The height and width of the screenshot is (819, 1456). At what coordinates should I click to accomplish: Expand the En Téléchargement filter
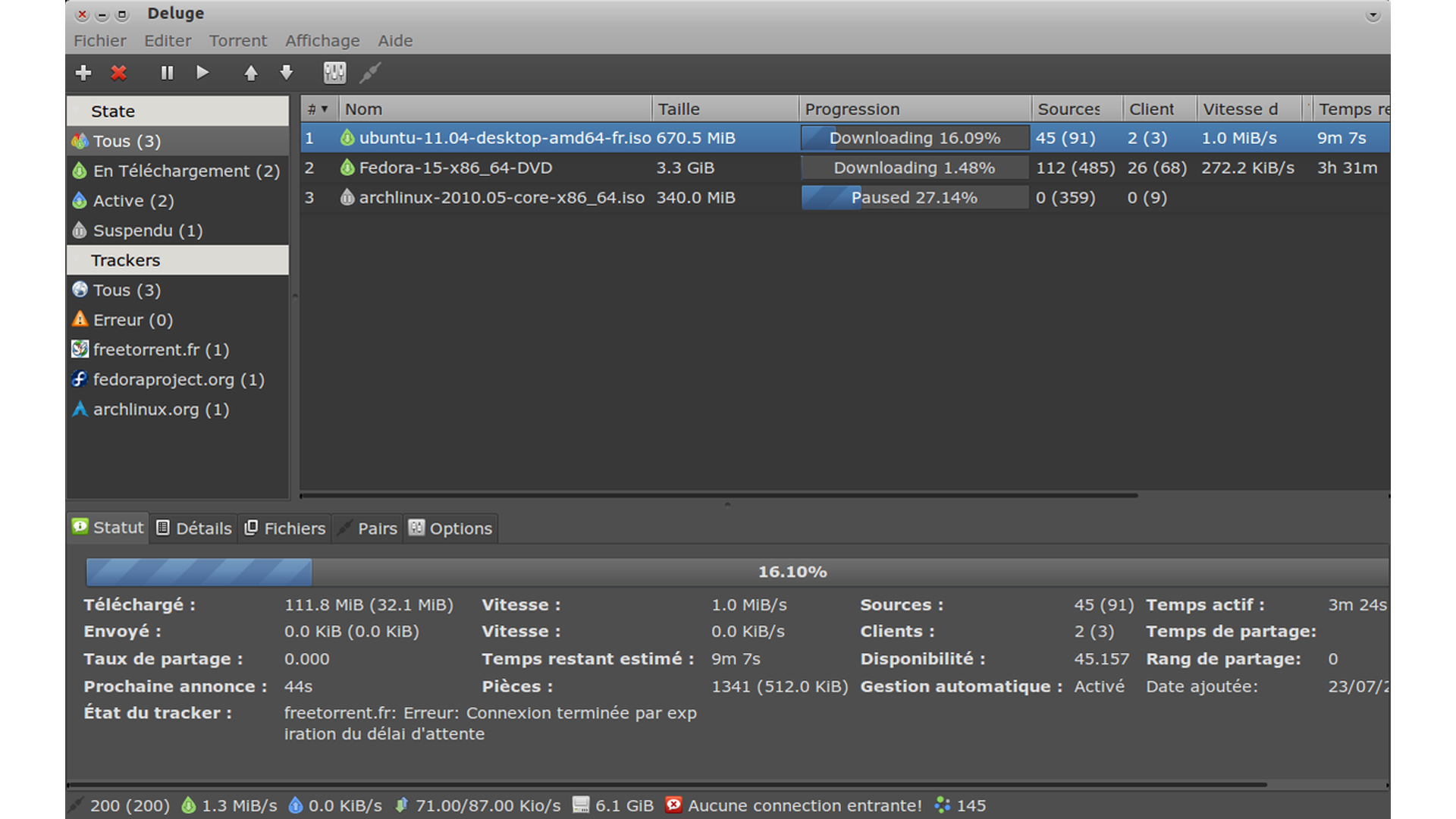point(173,170)
